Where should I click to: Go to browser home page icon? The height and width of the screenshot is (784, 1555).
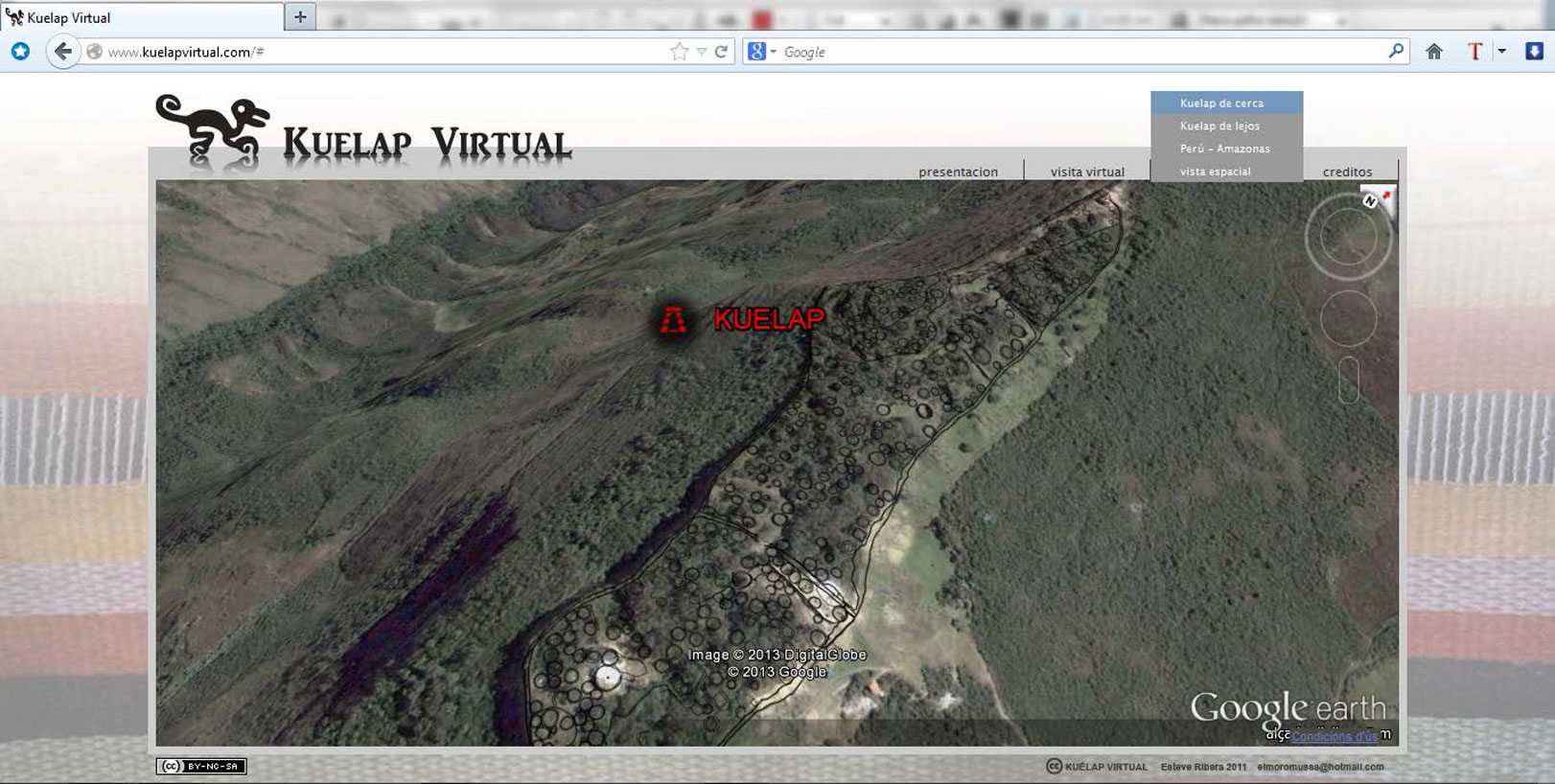click(x=1434, y=52)
